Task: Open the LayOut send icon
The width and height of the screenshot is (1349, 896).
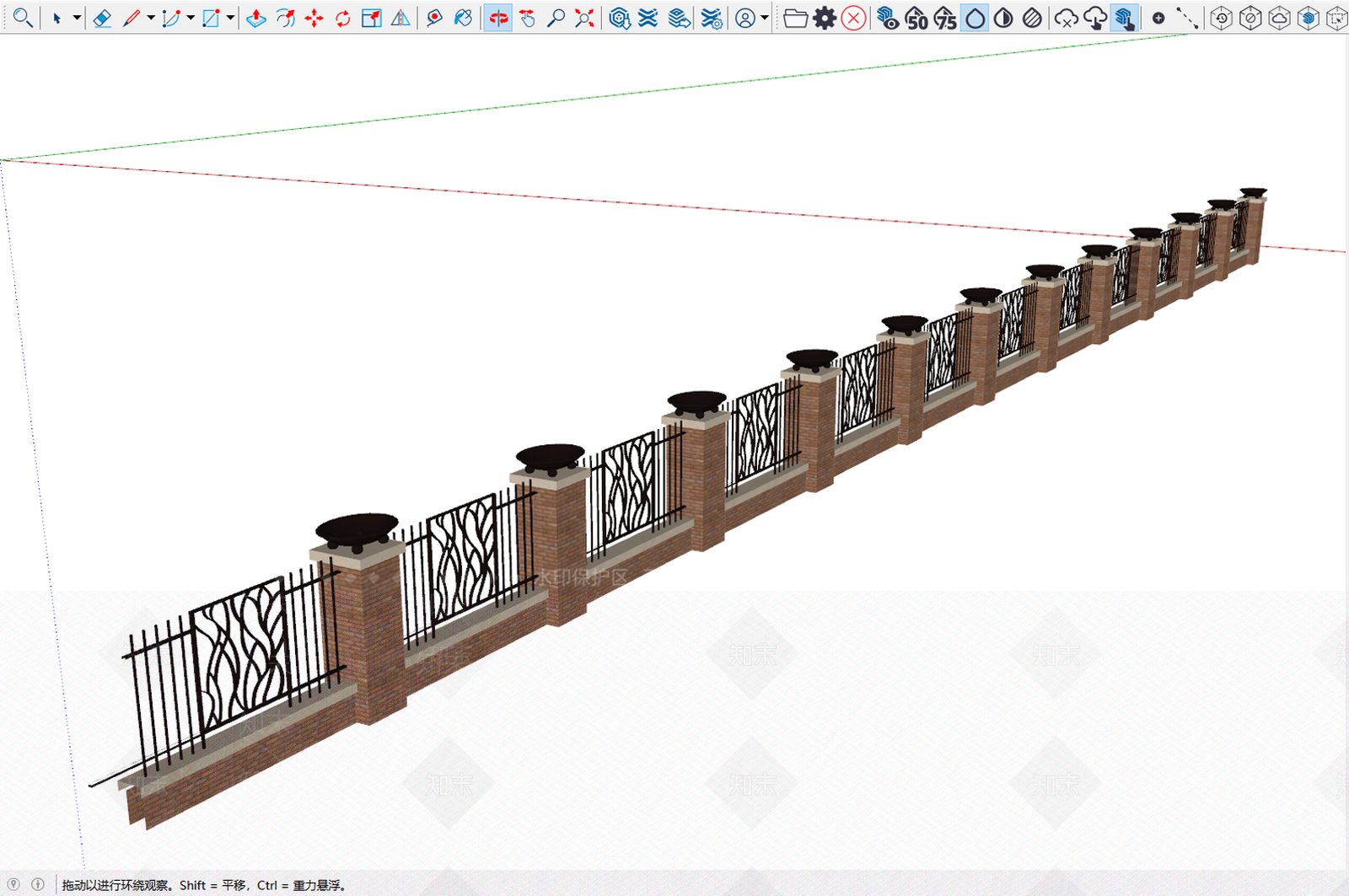Action: pos(679,18)
